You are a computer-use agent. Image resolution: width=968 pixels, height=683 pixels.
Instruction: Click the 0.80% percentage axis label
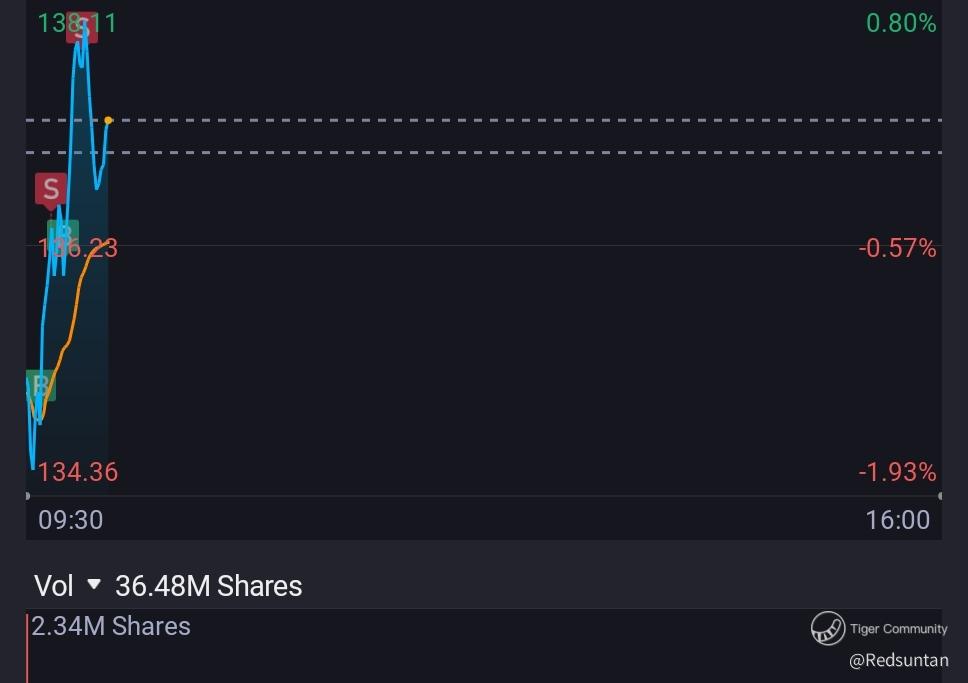pos(901,23)
